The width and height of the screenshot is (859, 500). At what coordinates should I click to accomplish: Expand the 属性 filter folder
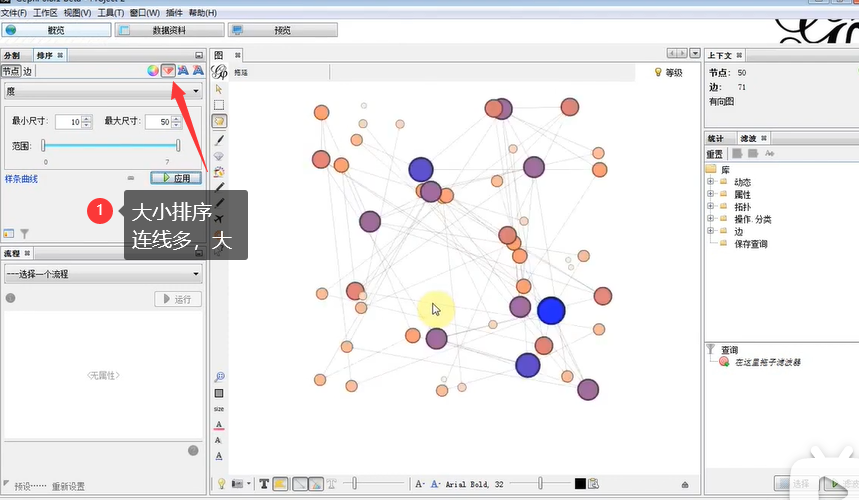pyautogui.click(x=711, y=194)
